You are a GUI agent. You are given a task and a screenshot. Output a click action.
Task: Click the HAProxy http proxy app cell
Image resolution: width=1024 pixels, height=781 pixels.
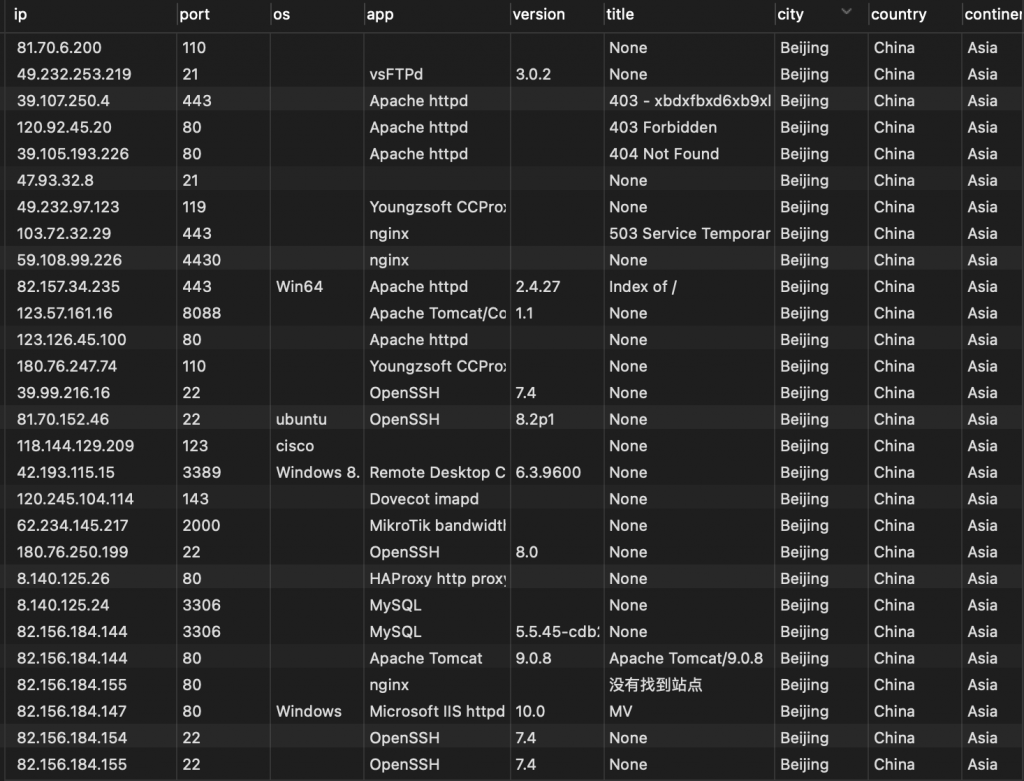point(438,579)
